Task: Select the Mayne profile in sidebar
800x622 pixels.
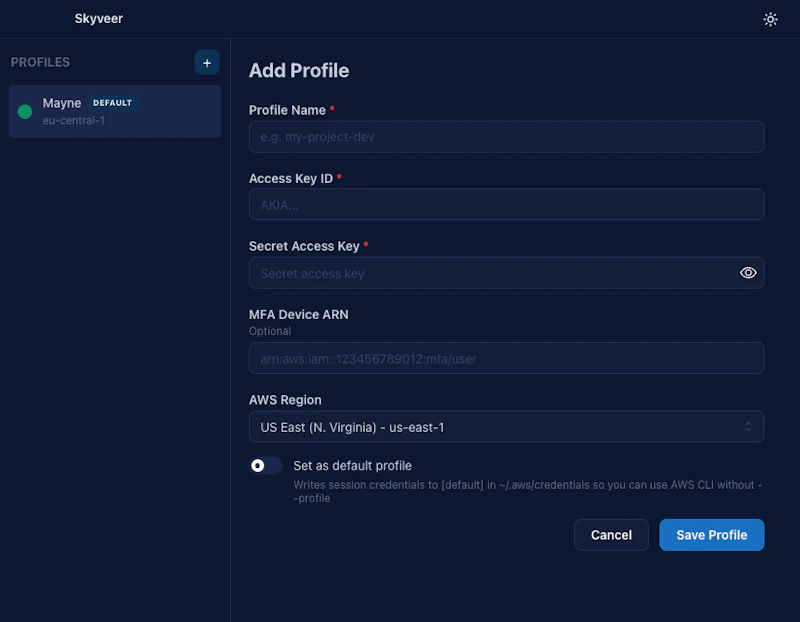Action: [115, 111]
